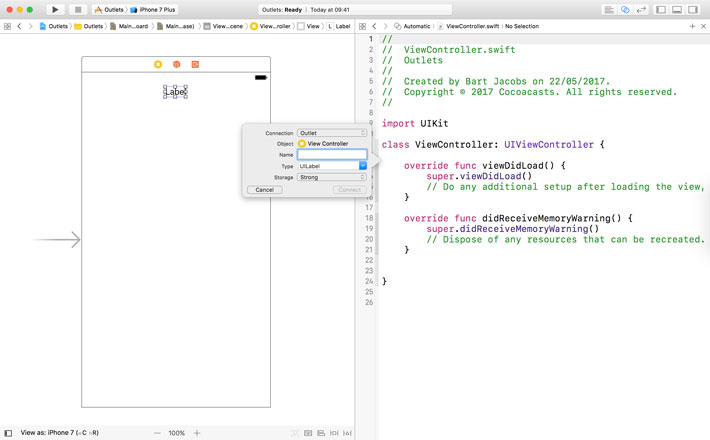Click Update Frames button
This screenshot has height=440, width=710.
295,433
